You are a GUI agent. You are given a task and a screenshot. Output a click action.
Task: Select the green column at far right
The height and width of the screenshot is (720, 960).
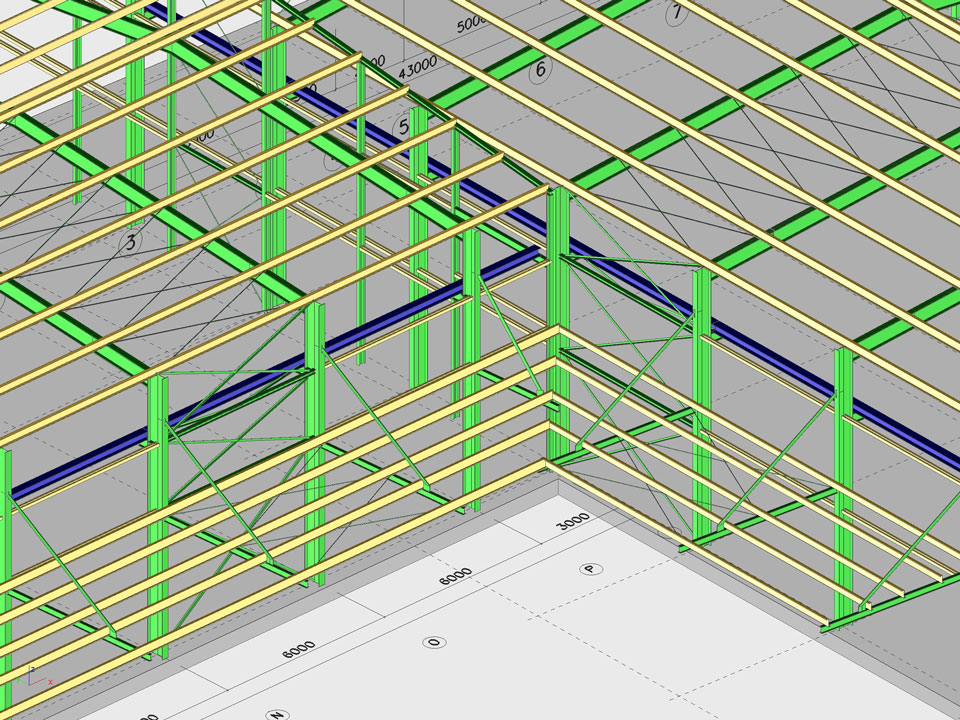tap(845, 480)
